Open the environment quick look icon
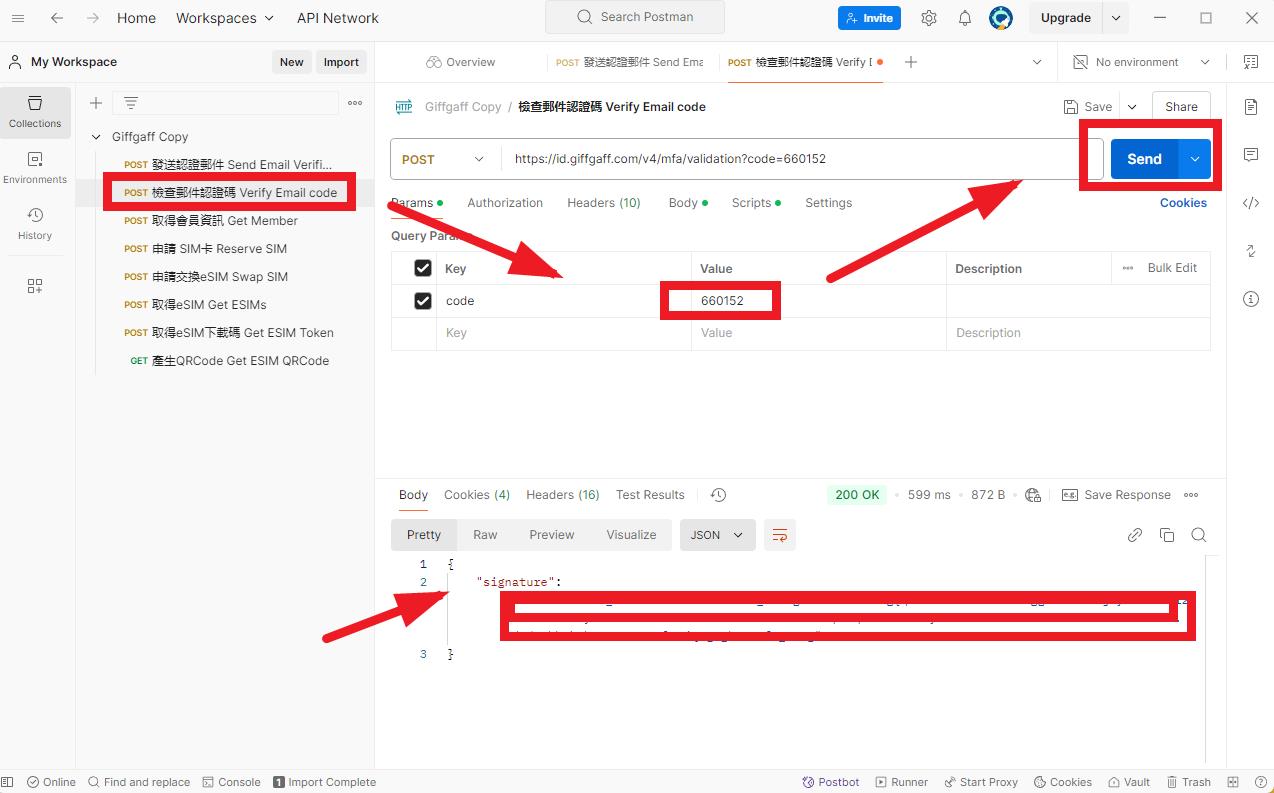The height and width of the screenshot is (793, 1274). coord(1250,62)
